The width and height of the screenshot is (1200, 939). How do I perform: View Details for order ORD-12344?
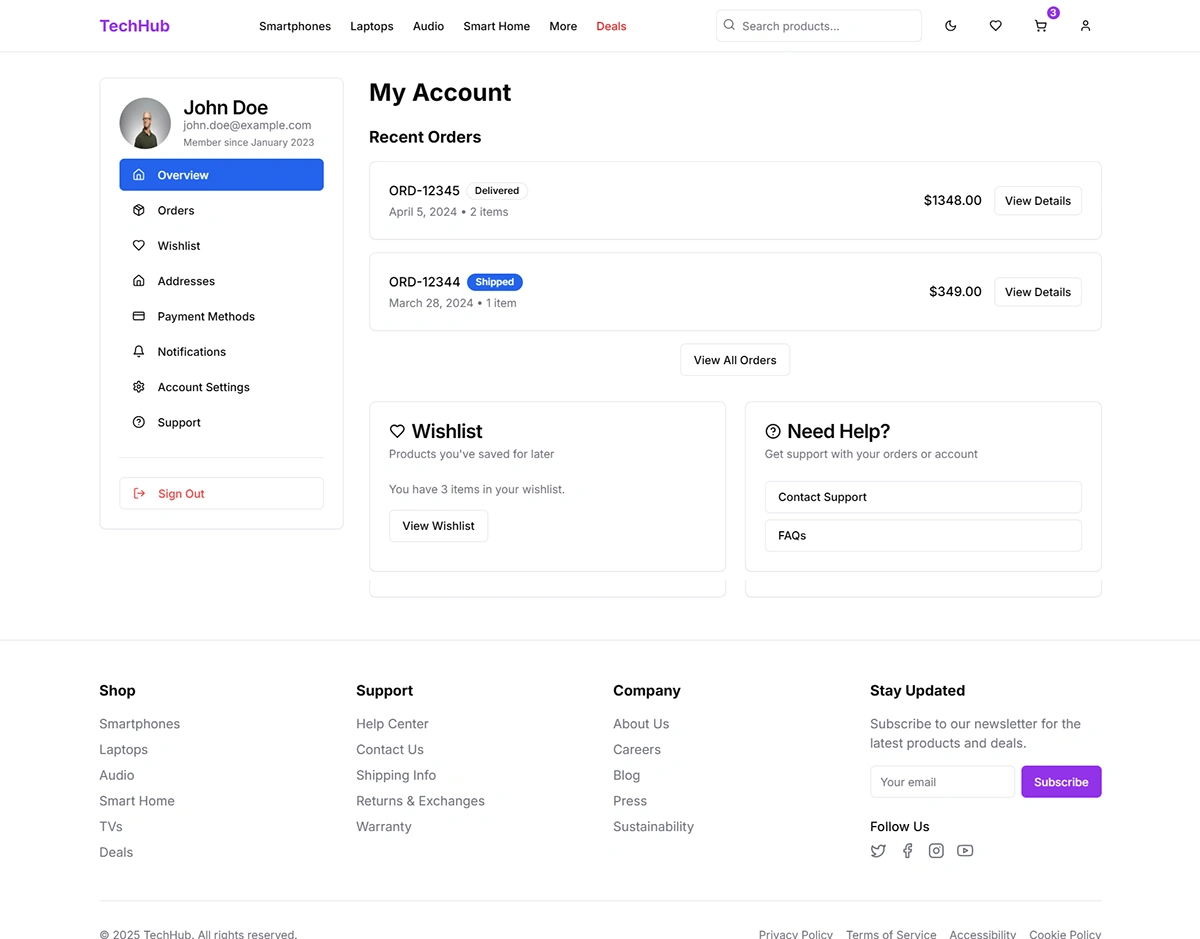(x=1038, y=292)
